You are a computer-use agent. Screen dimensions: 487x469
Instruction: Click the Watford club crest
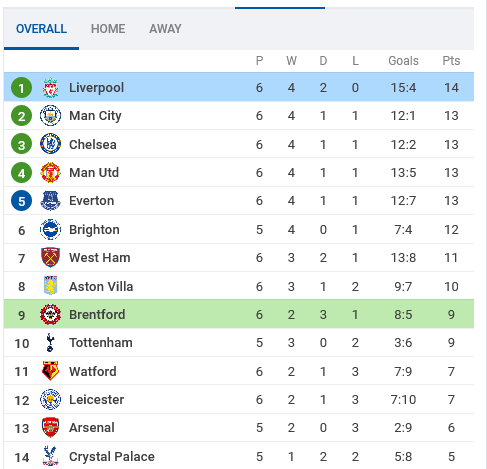[x=50, y=371]
